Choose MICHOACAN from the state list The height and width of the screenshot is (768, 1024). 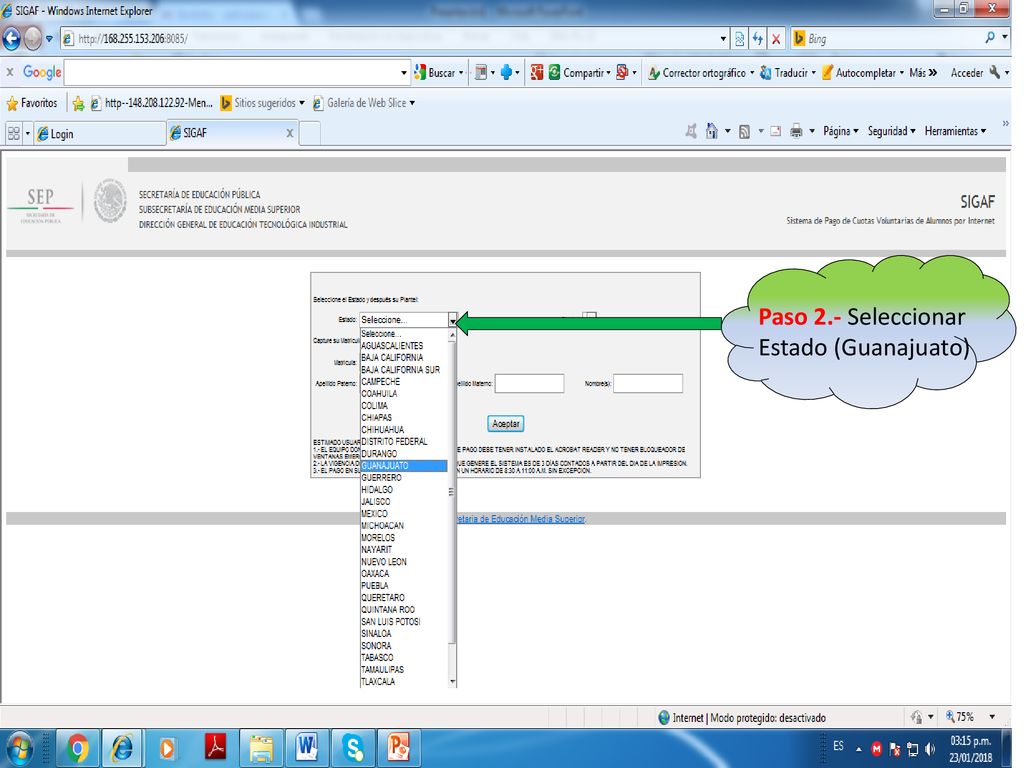click(x=404, y=526)
